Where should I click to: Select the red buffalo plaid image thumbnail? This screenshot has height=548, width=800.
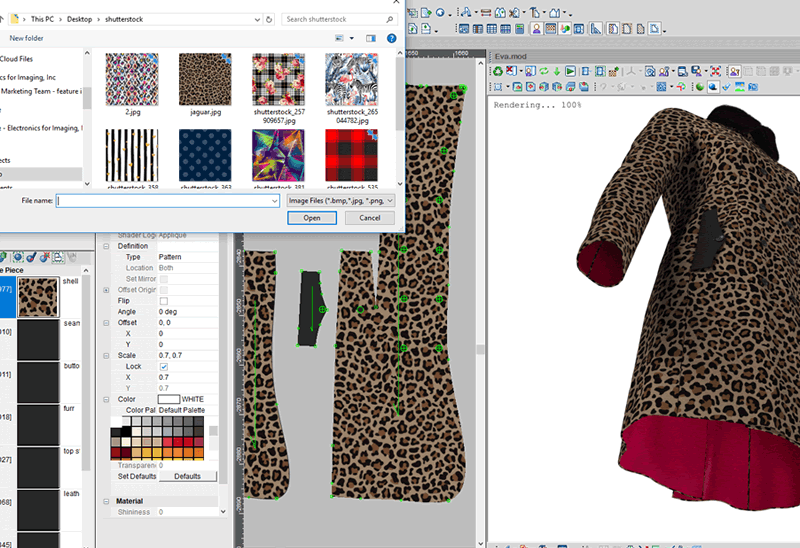352,155
